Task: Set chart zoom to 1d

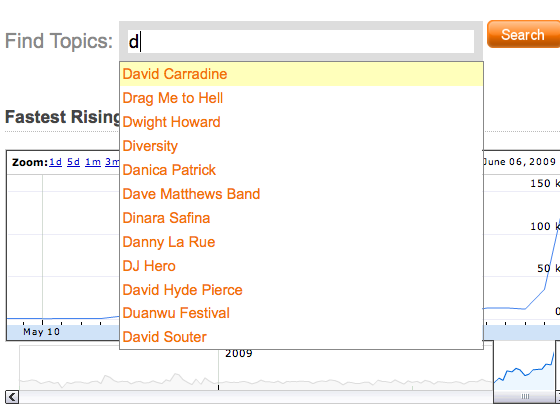Action: (x=55, y=162)
